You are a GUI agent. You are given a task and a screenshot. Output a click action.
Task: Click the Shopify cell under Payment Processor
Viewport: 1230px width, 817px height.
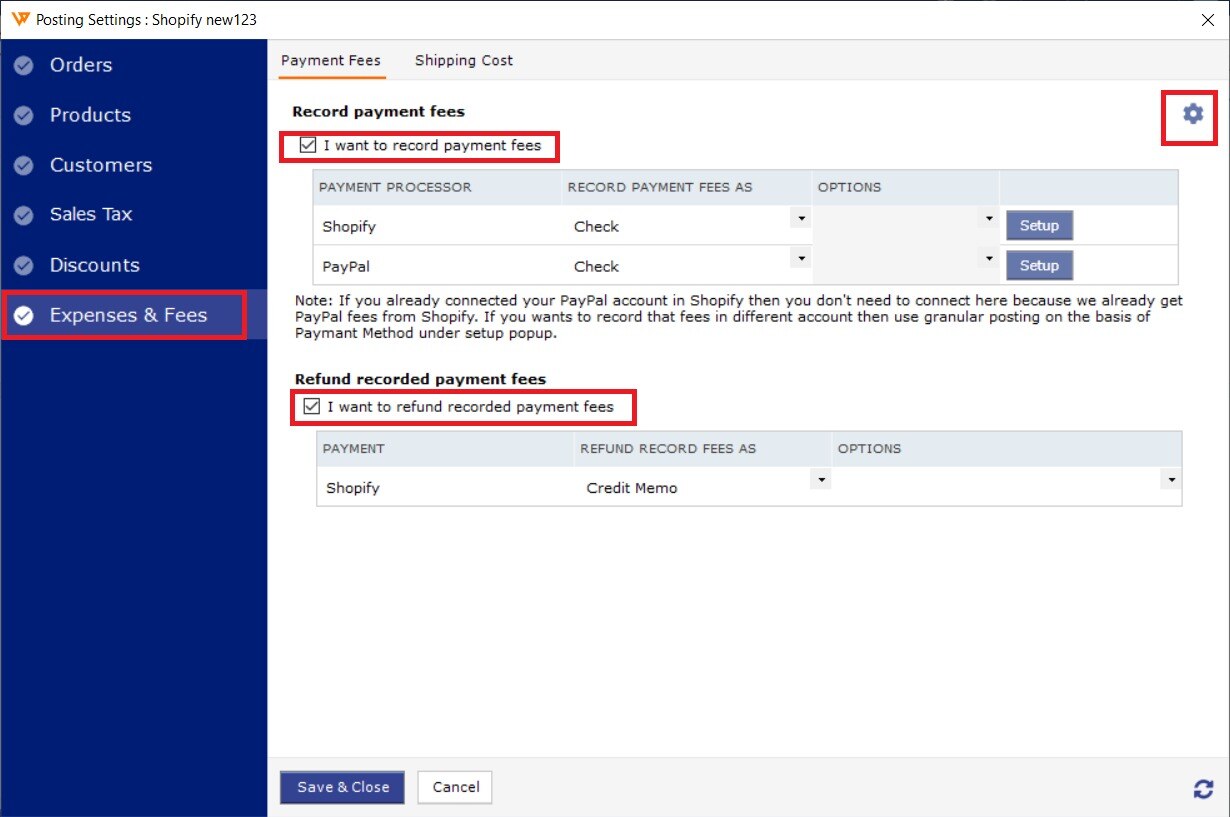437,226
